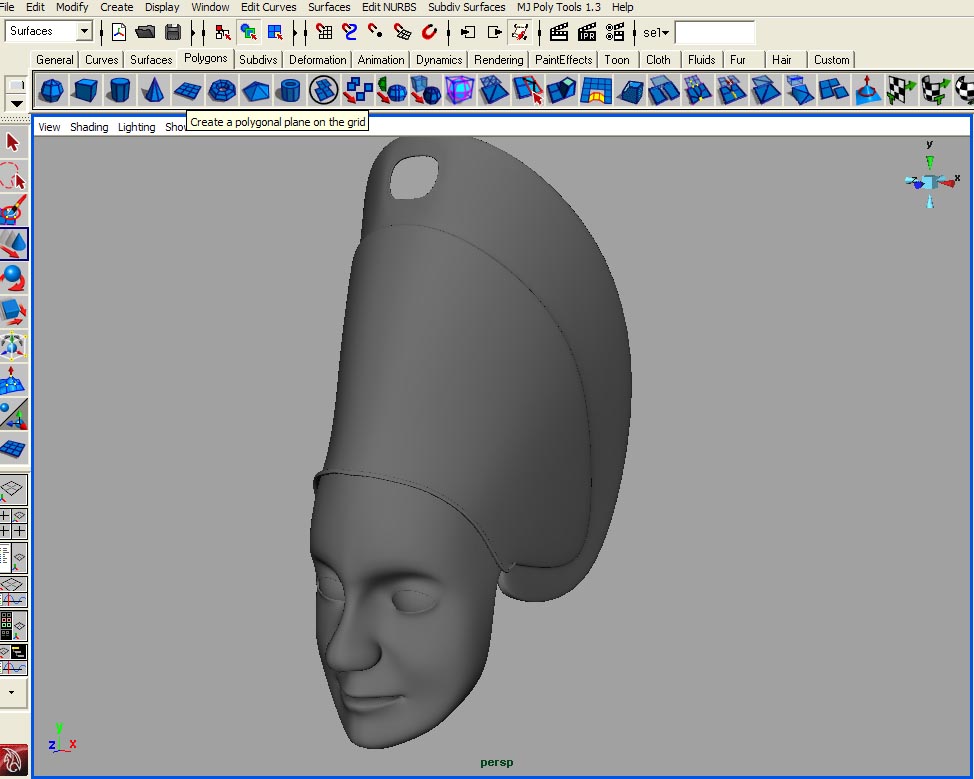
Task: Click the output connections toolbar icon
Action: [494, 32]
